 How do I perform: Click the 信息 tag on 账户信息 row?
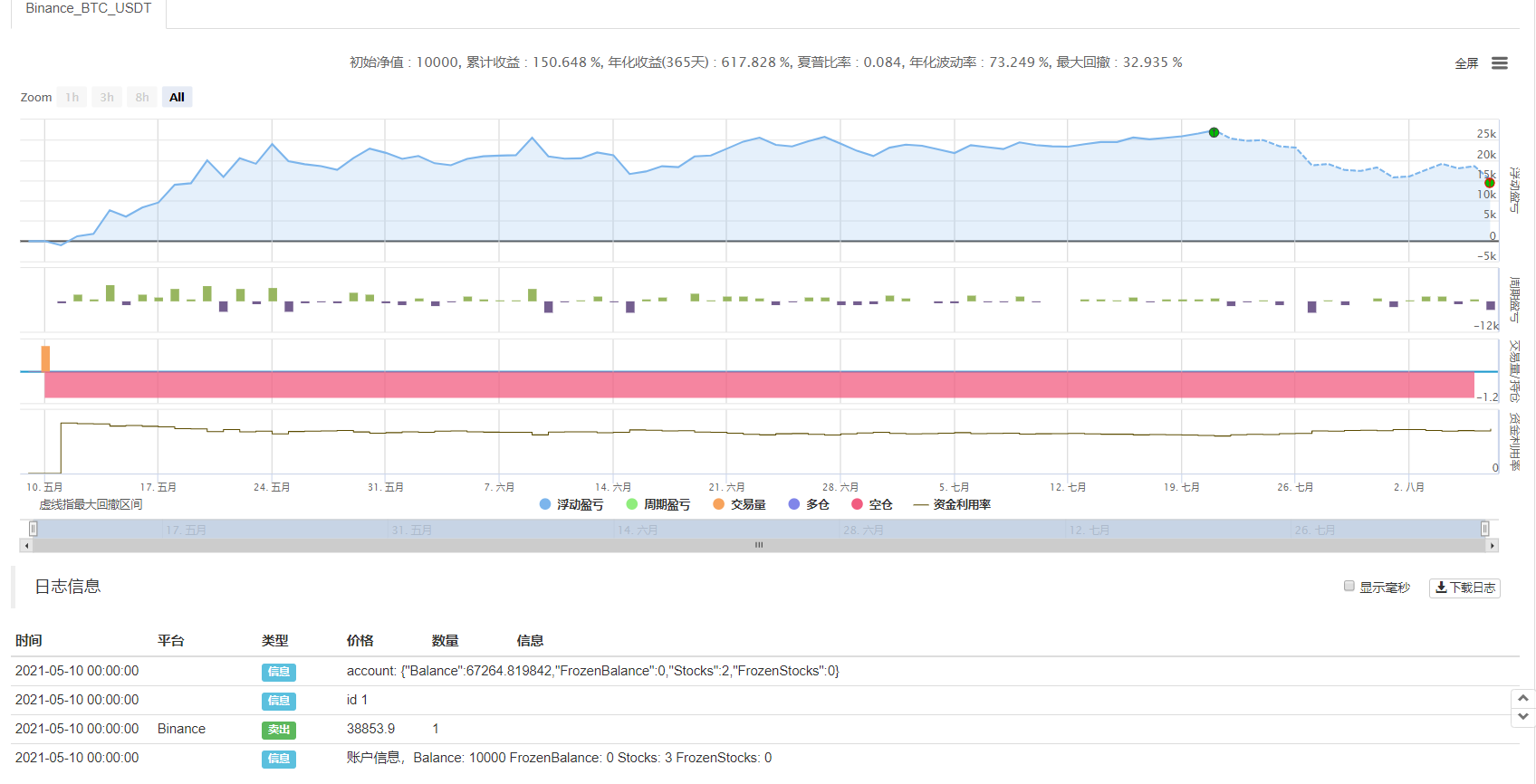(x=279, y=759)
